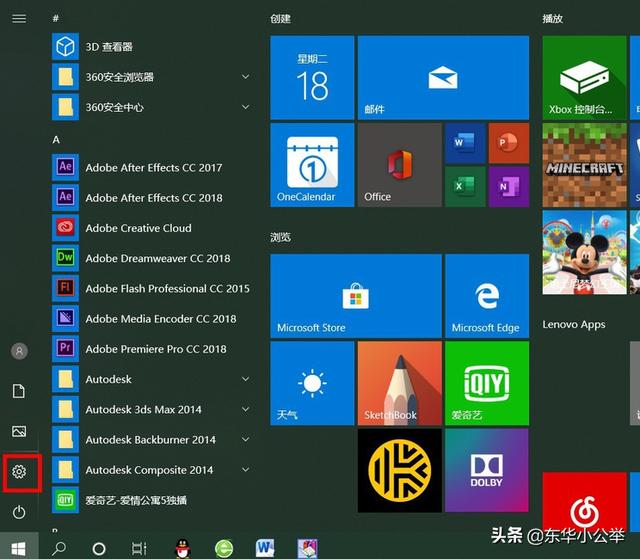Launch Adobe Dreamweaver CC 2018

tap(157, 258)
